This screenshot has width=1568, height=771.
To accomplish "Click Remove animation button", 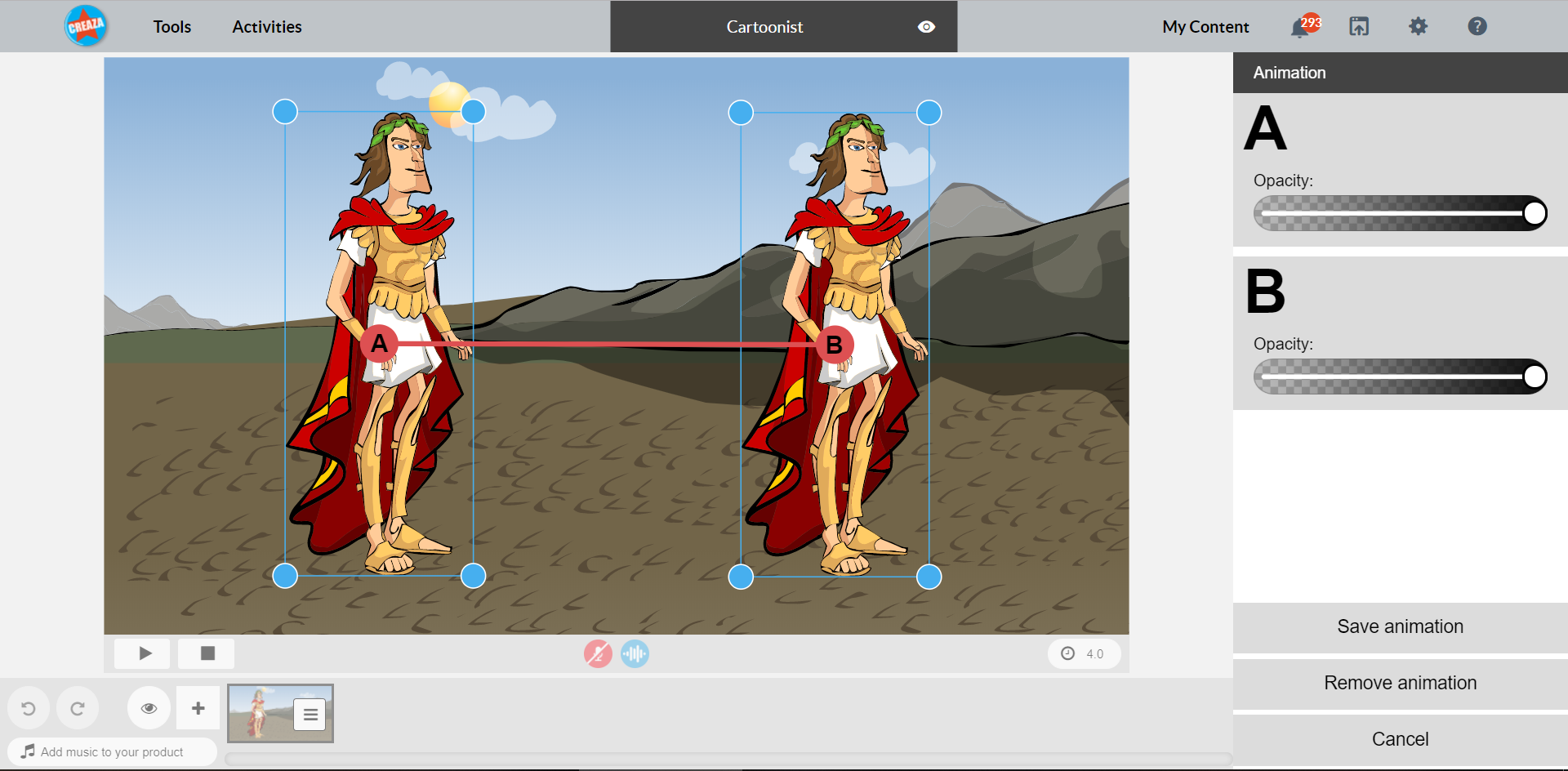I will pyautogui.click(x=1400, y=683).
